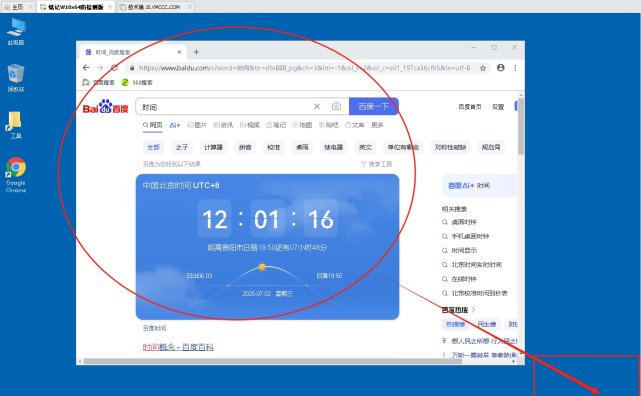Click the magnifier icon beside 时间显示

click(x=445, y=250)
